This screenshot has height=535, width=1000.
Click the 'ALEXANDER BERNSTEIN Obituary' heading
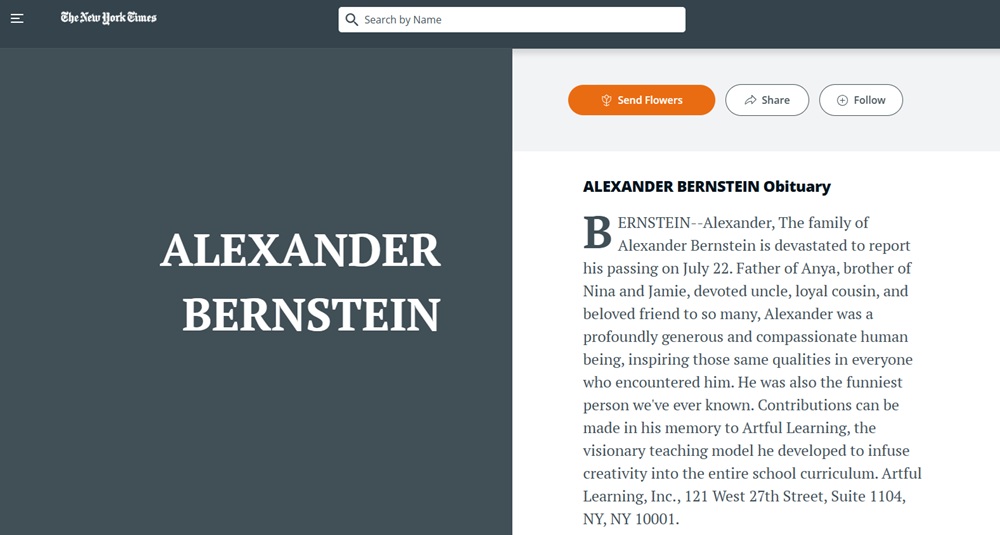click(707, 187)
